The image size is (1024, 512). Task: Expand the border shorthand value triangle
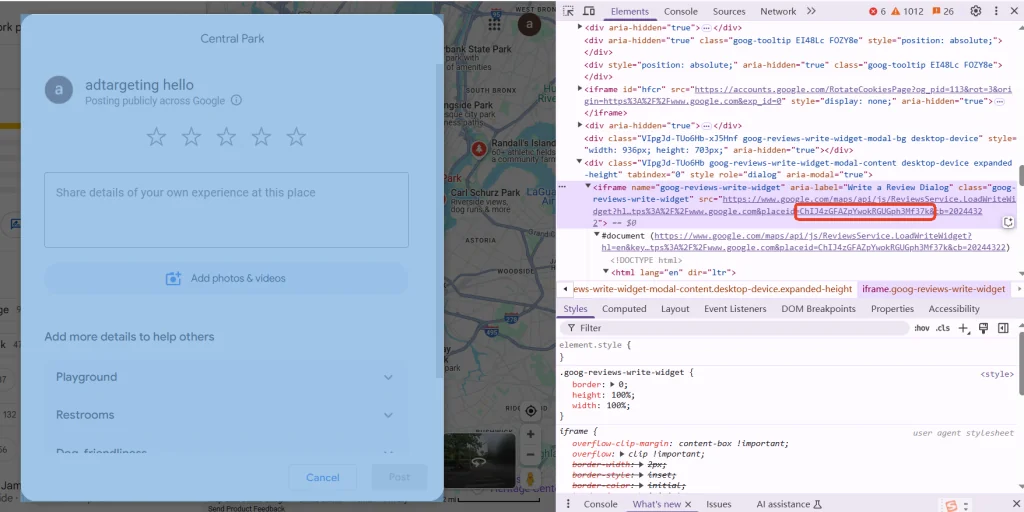coord(612,385)
